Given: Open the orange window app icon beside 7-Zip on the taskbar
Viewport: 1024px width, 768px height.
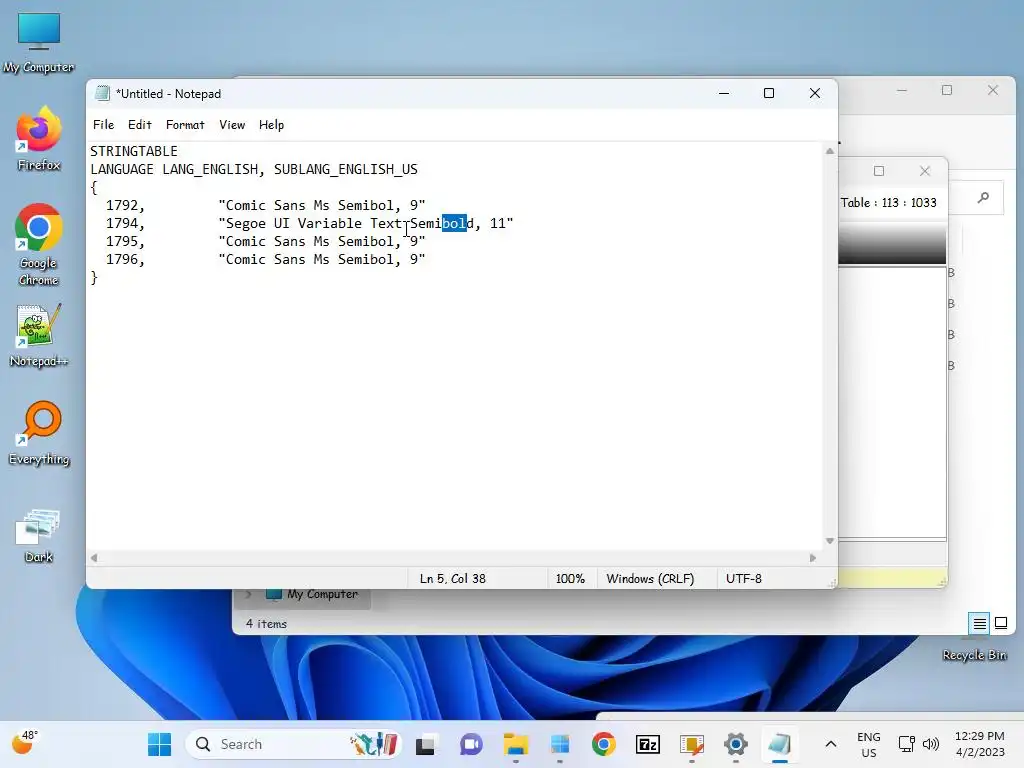Looking at the screenshot, I should [x=692, y=744].
